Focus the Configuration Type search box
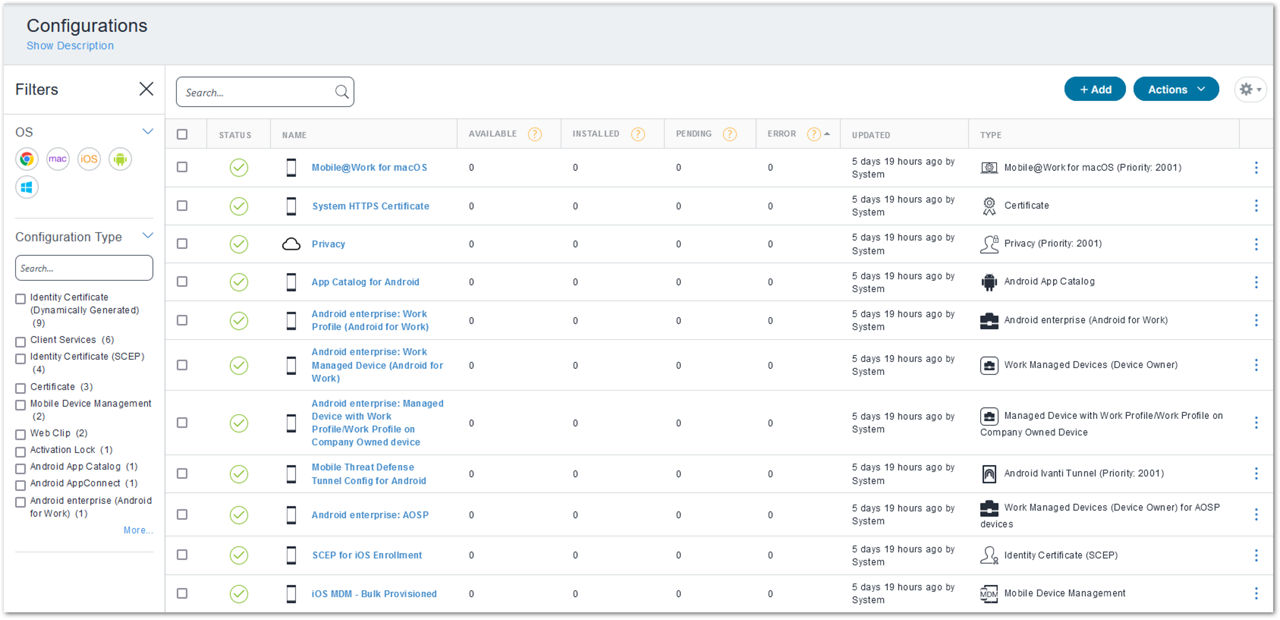Image resolution: width=1280 pixels, height=620 pixels. 84,268
